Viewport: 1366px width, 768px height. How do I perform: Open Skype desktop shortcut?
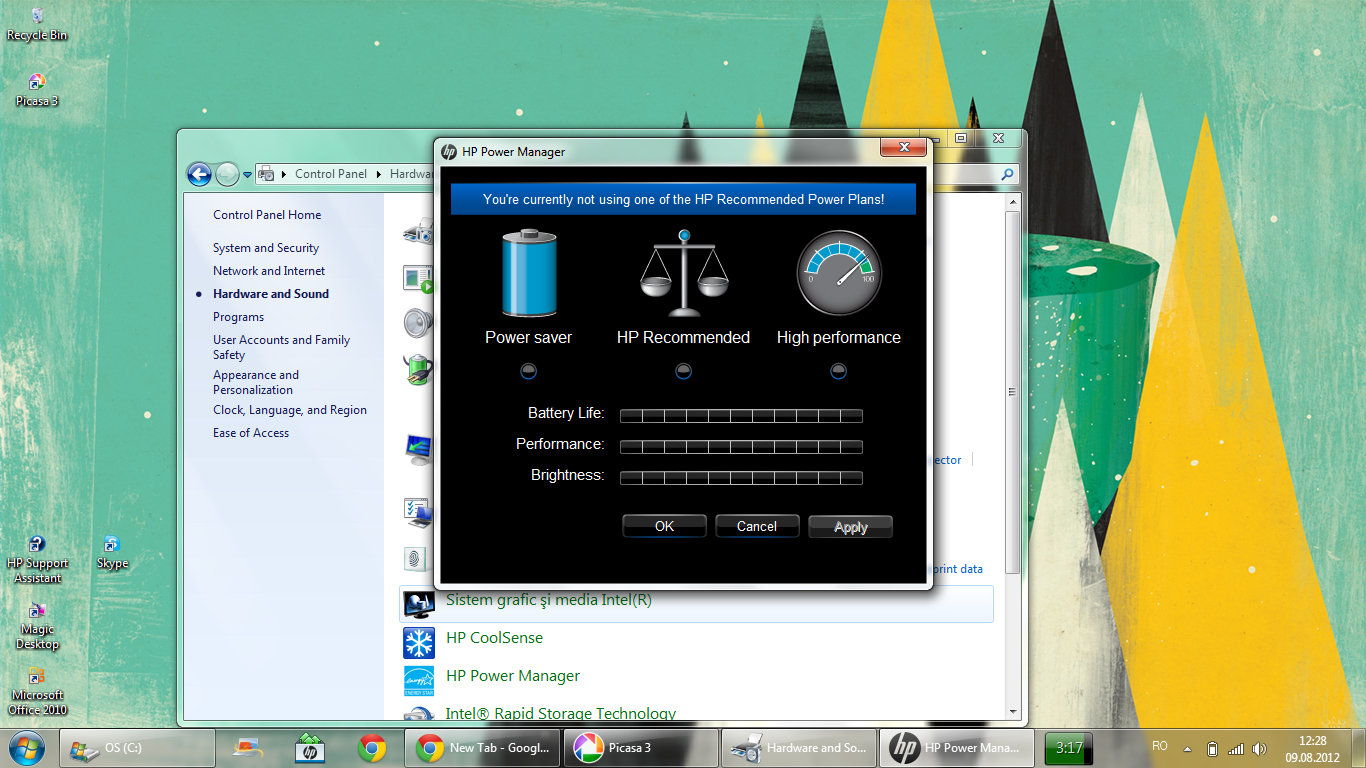(x=112, y=553)
